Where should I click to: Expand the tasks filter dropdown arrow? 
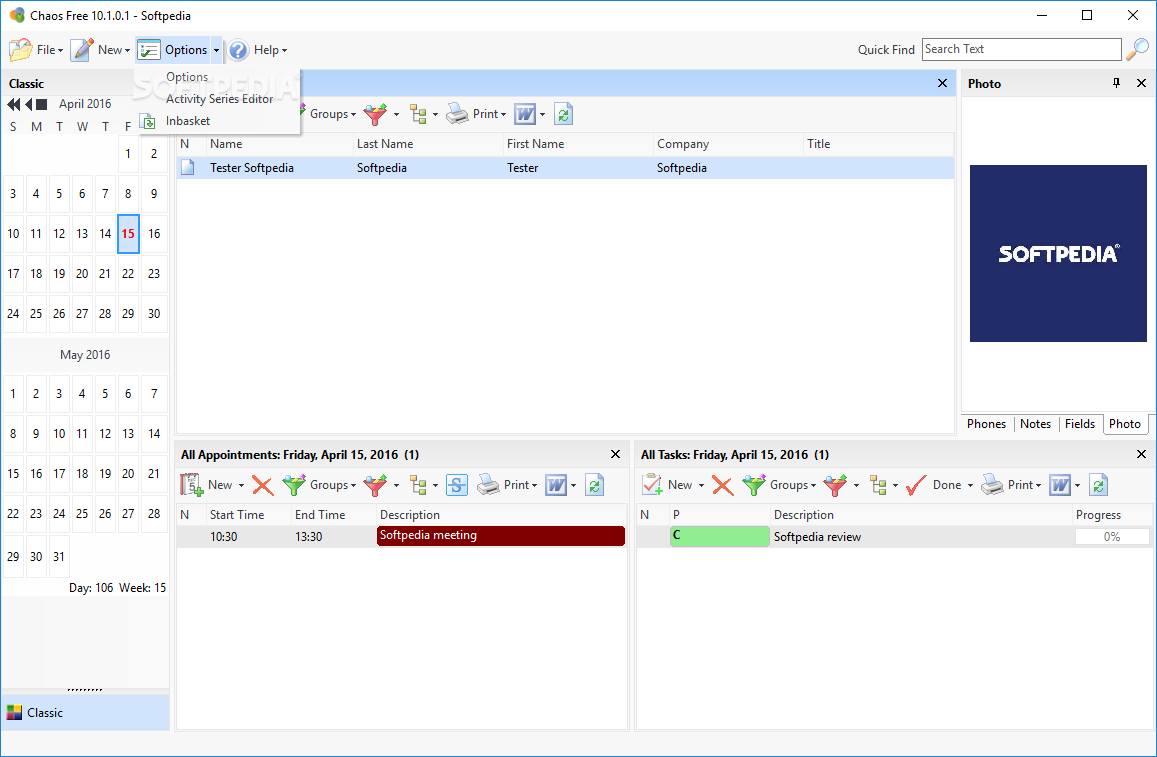pyautogui.click(x=856, y=485)
